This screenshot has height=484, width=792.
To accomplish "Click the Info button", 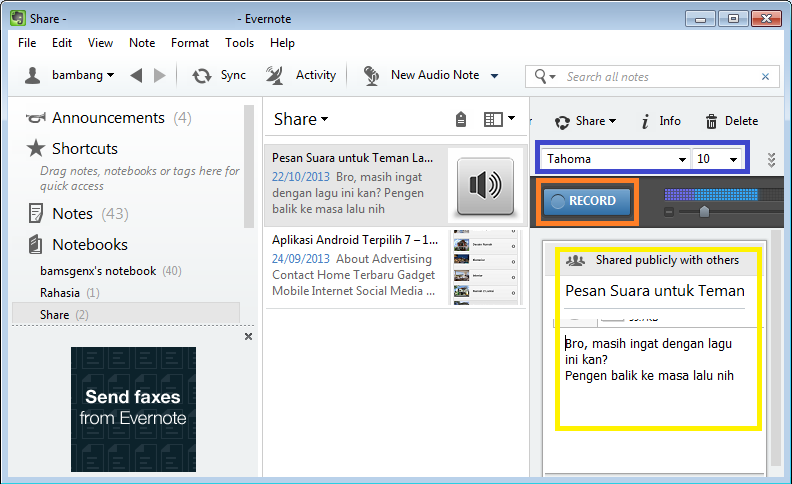I will pyautogui.click(x=661, y=121).
